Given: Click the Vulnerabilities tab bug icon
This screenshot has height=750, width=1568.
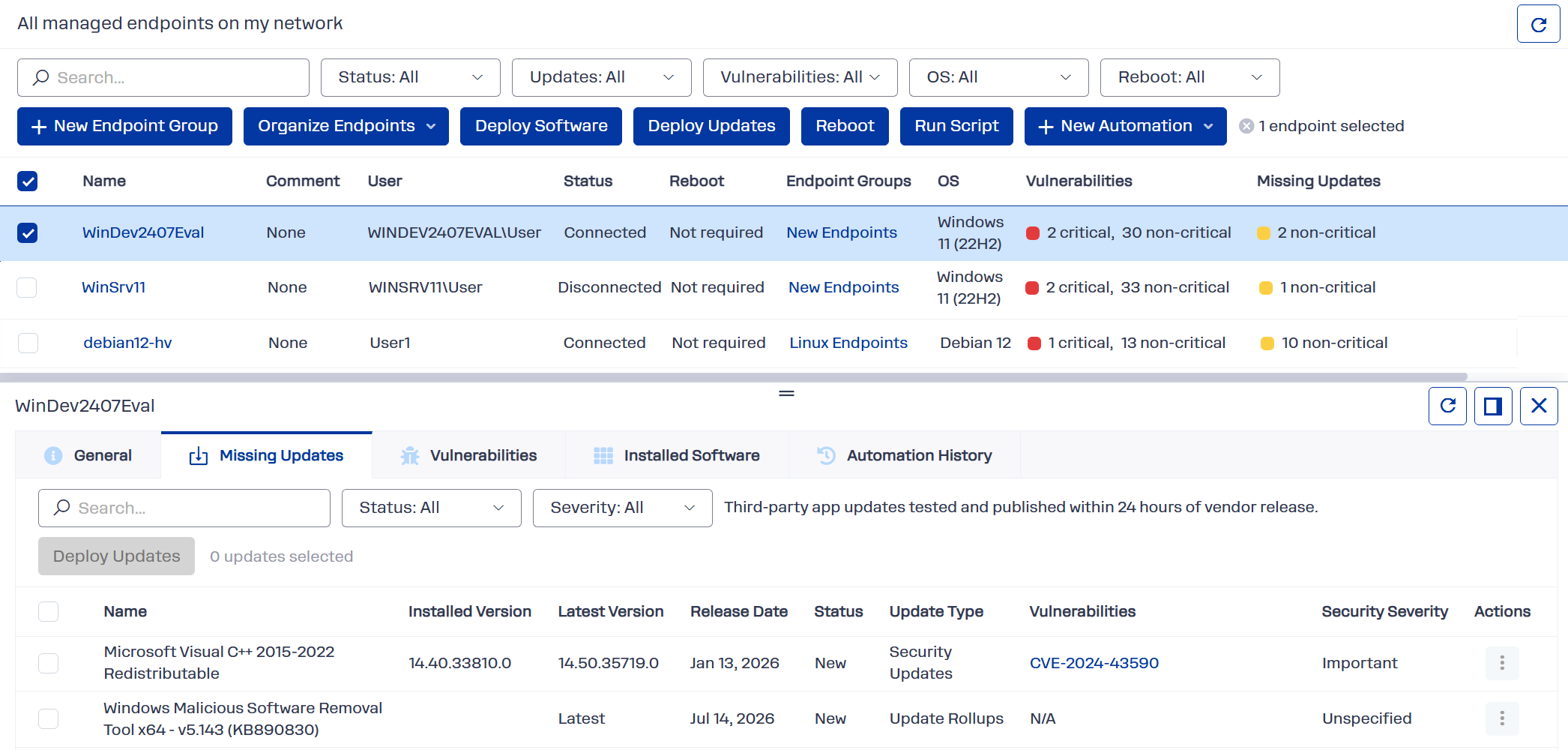Looking at the screenshot, I should click(x=410, y=455).
